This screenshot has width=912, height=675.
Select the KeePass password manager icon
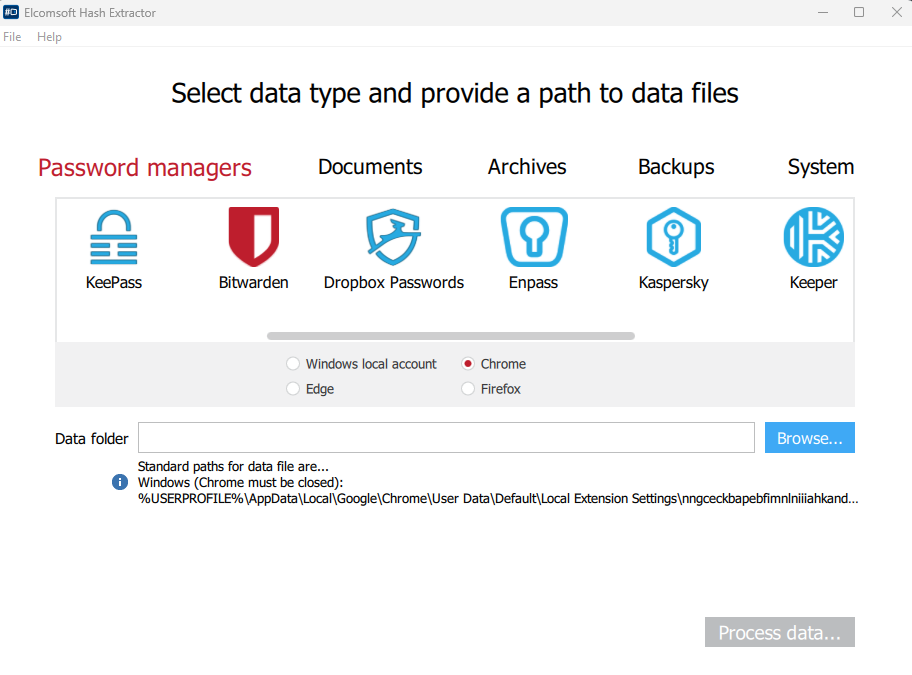(x=114, y=237)
